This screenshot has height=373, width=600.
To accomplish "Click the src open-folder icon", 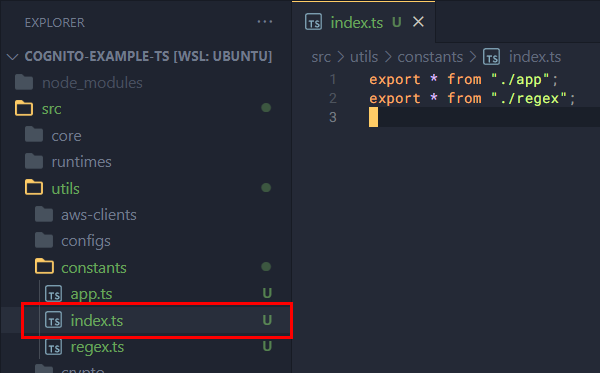I will 24,108.
